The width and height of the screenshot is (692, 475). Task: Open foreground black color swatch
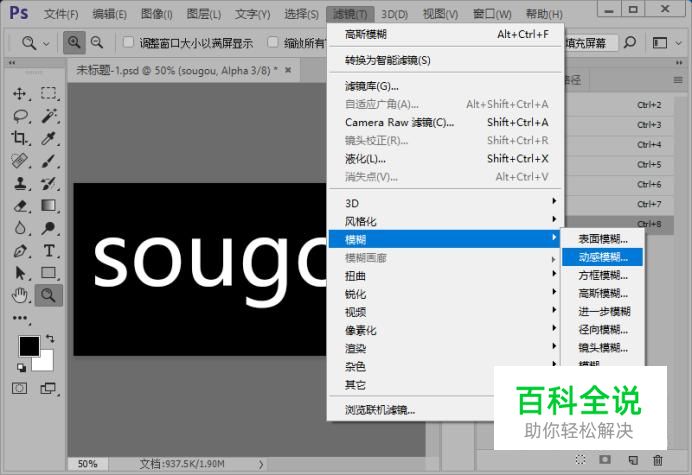pyautogui.click(x=27, y=345)
